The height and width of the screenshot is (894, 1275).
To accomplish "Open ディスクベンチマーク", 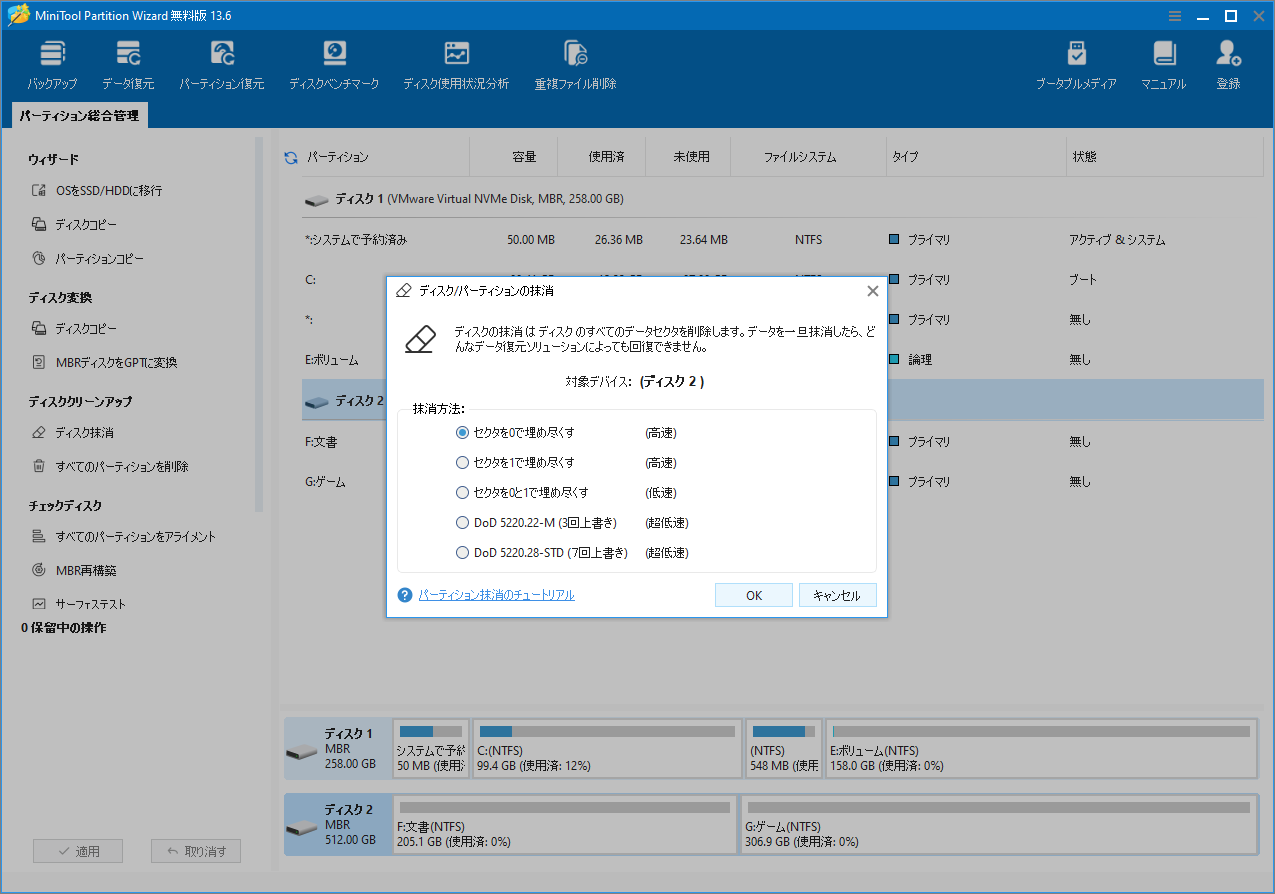I will pos(334,62).
